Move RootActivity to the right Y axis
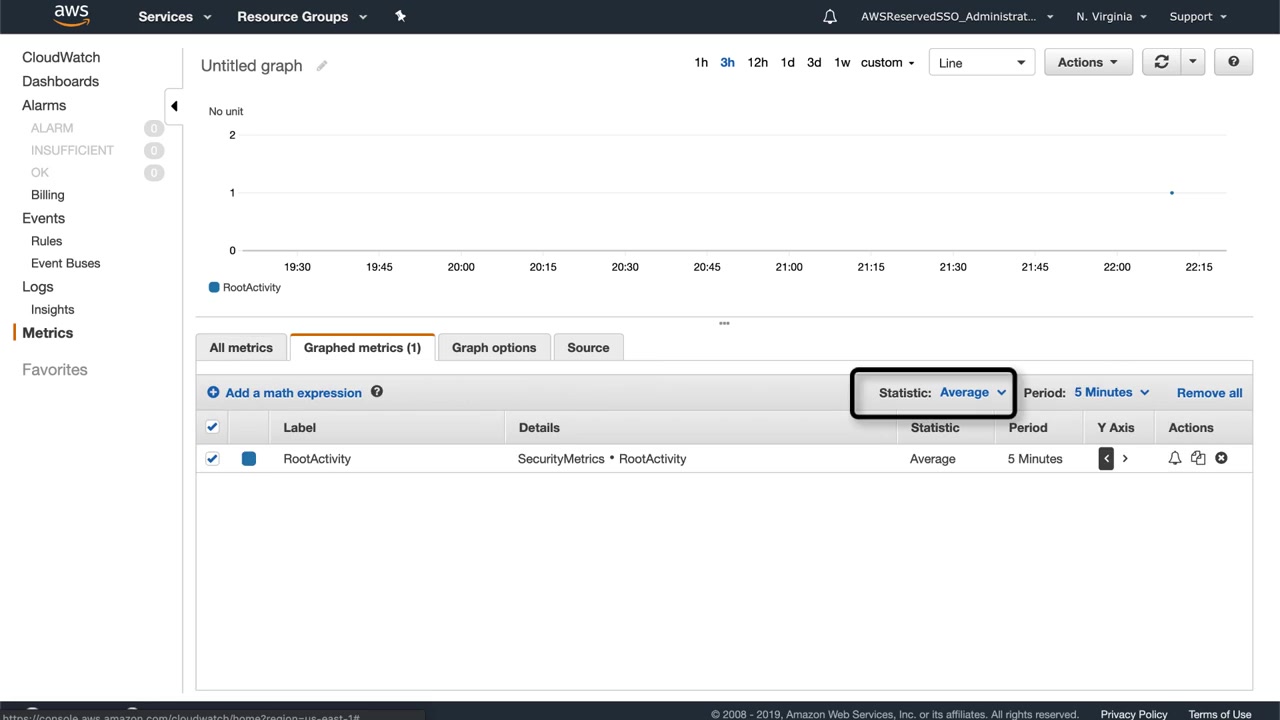 click(1125, 459)
